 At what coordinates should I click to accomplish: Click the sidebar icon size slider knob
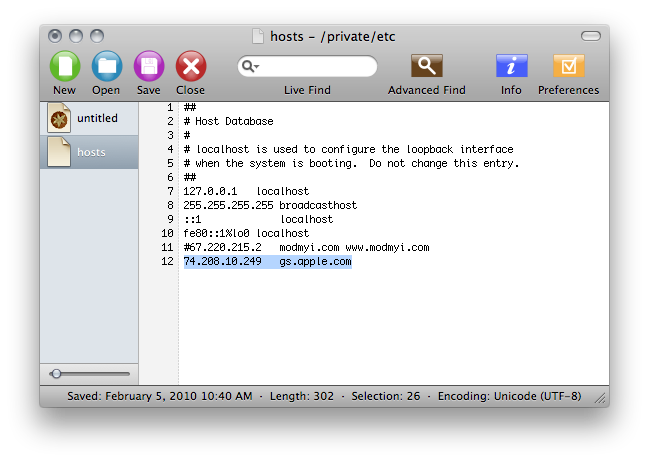tap(56, 374)
